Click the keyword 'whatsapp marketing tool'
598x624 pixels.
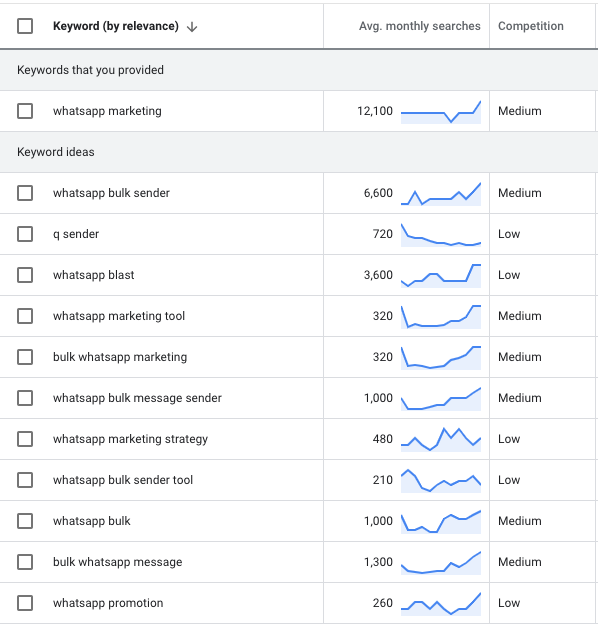coord(119,316)
